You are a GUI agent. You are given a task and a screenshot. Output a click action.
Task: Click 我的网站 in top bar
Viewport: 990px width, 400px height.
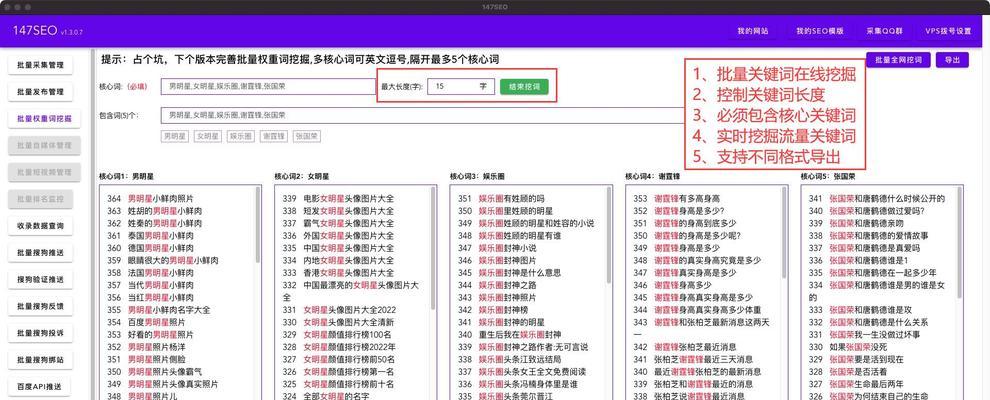click(752, 31)
